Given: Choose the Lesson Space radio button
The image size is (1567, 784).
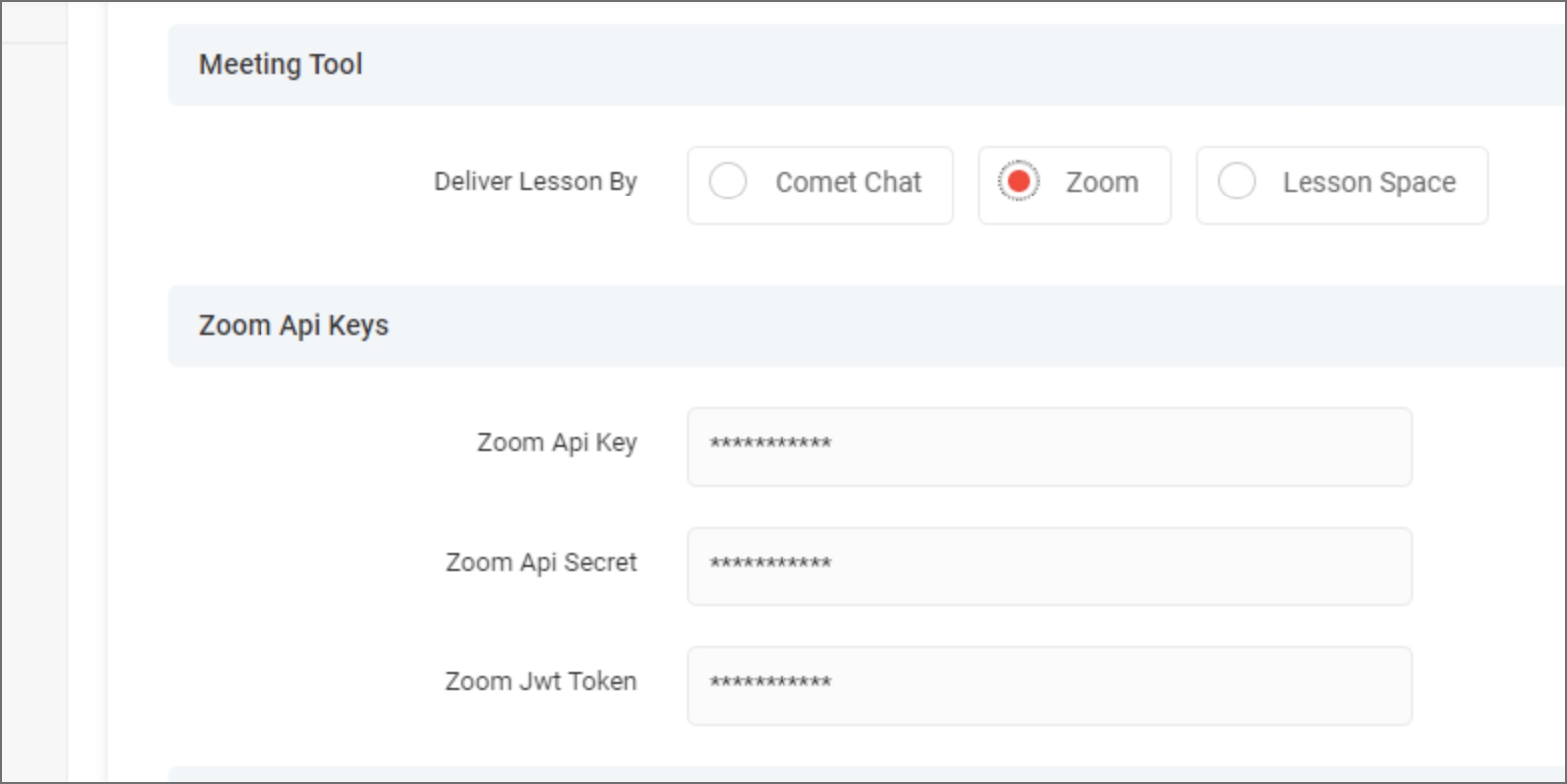Looking at the screenshot, I should (x=1236, y=182).
